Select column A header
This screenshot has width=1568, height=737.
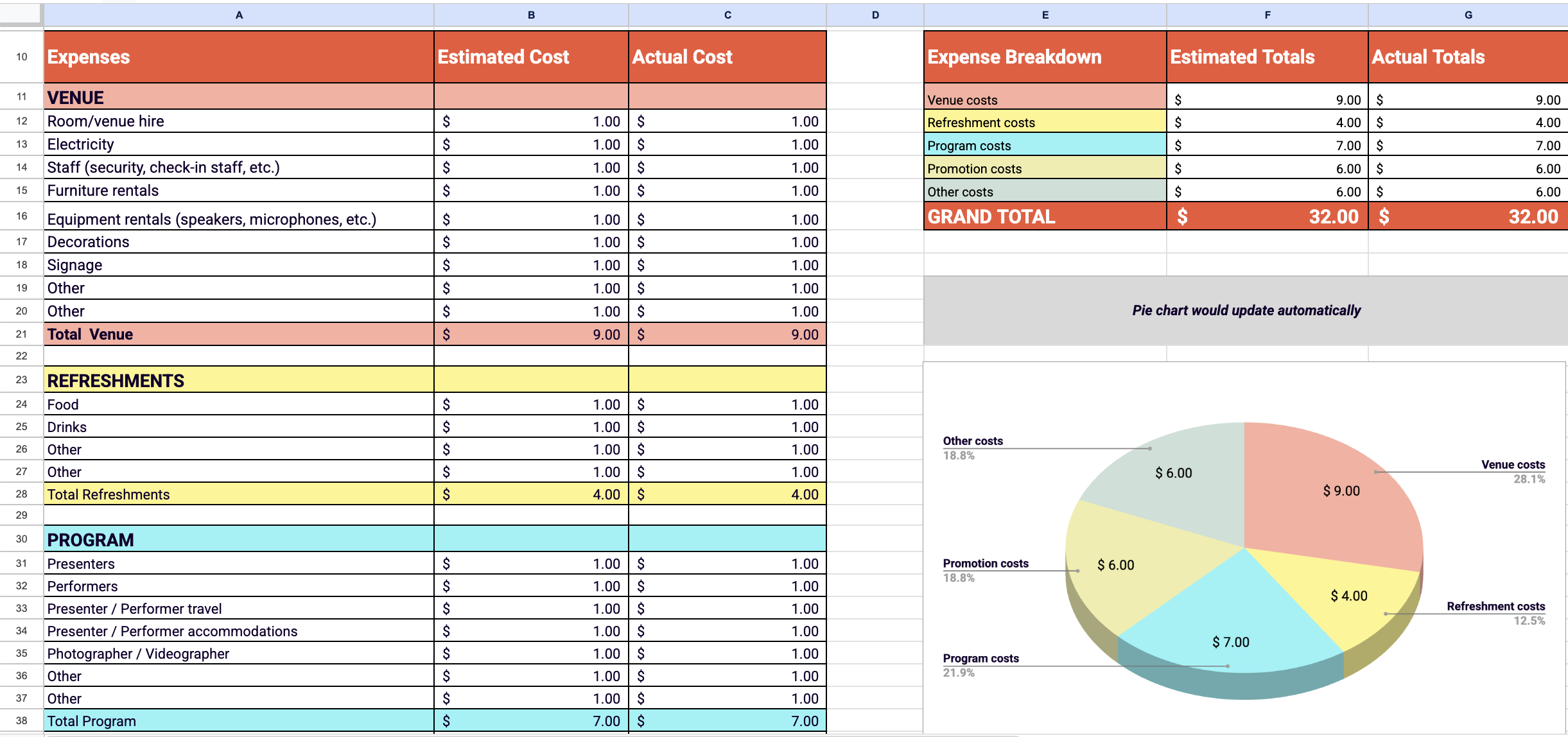[x=239, y=15]
